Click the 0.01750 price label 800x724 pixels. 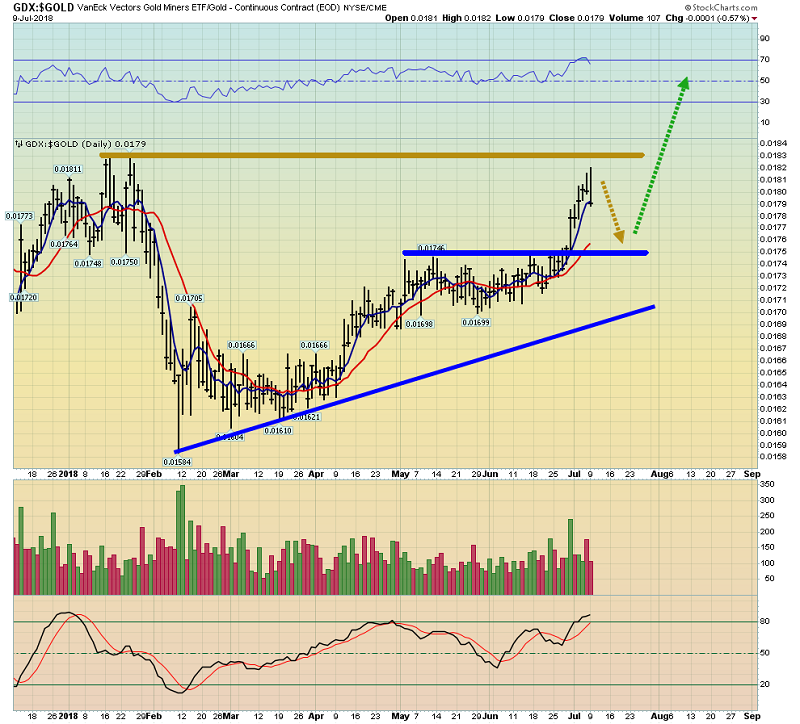pyautogui.click(x=124, y=262)
